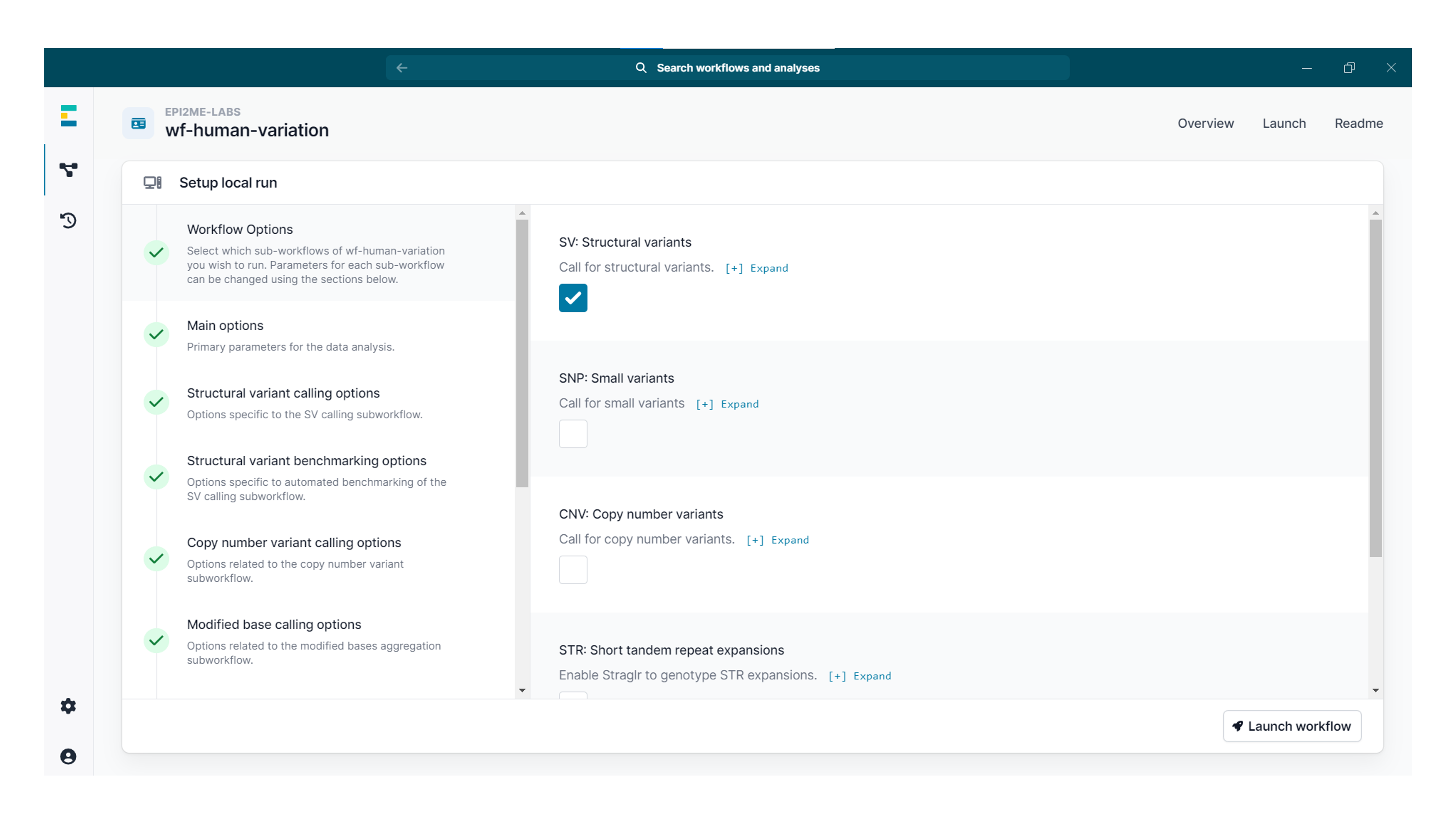Open the user account icon
Viewport: 1456px width, 824px height.
69,757
